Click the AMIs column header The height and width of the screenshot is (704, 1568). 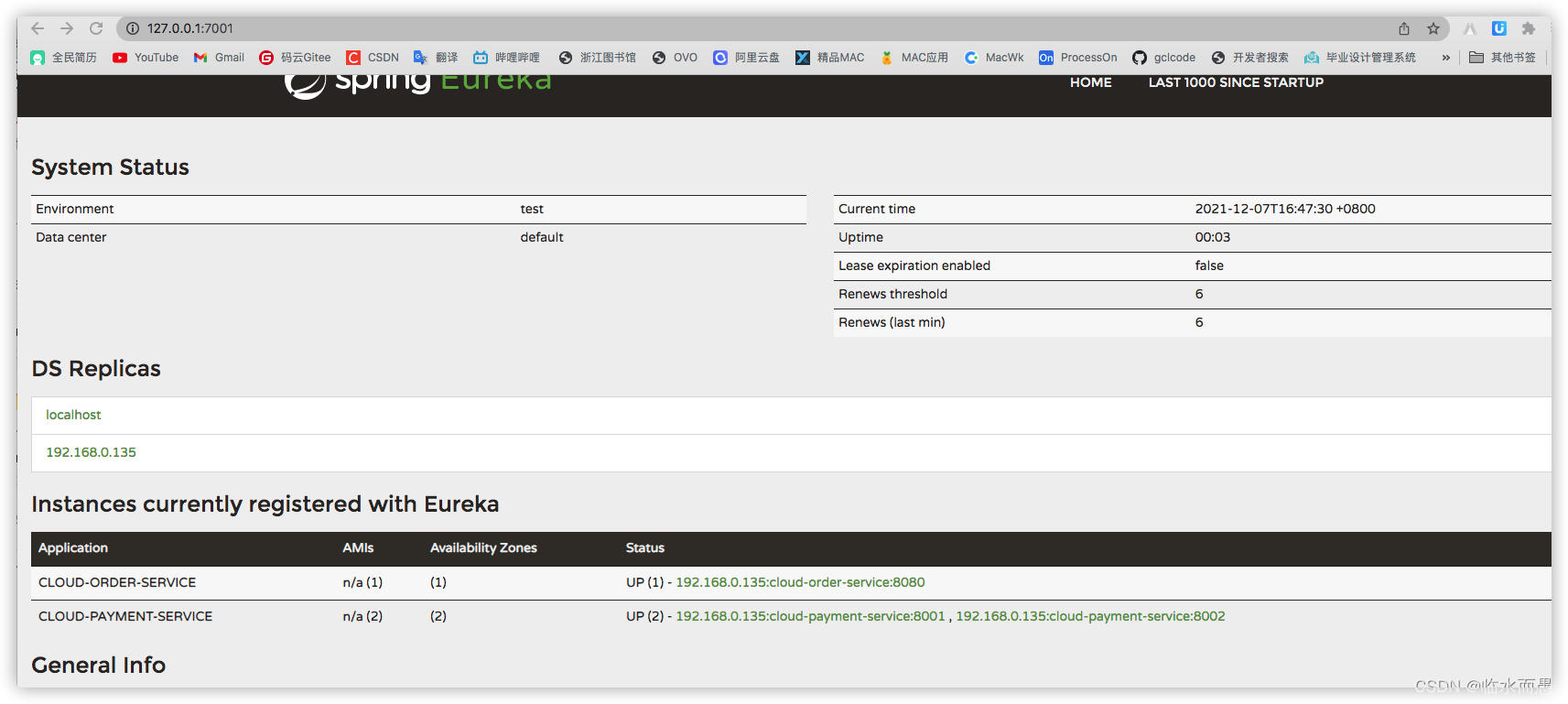pos(358,547)
